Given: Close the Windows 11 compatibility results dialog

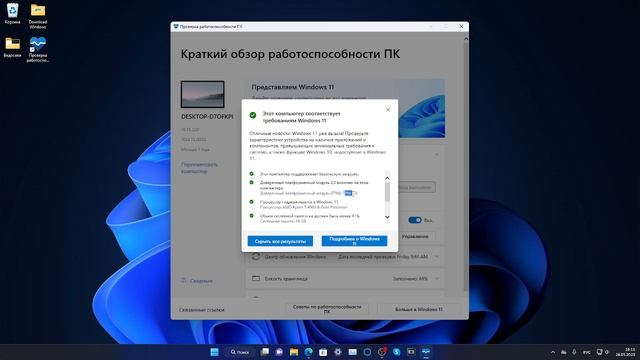Looking at the screenshot, I should click(x=388, y=110).
